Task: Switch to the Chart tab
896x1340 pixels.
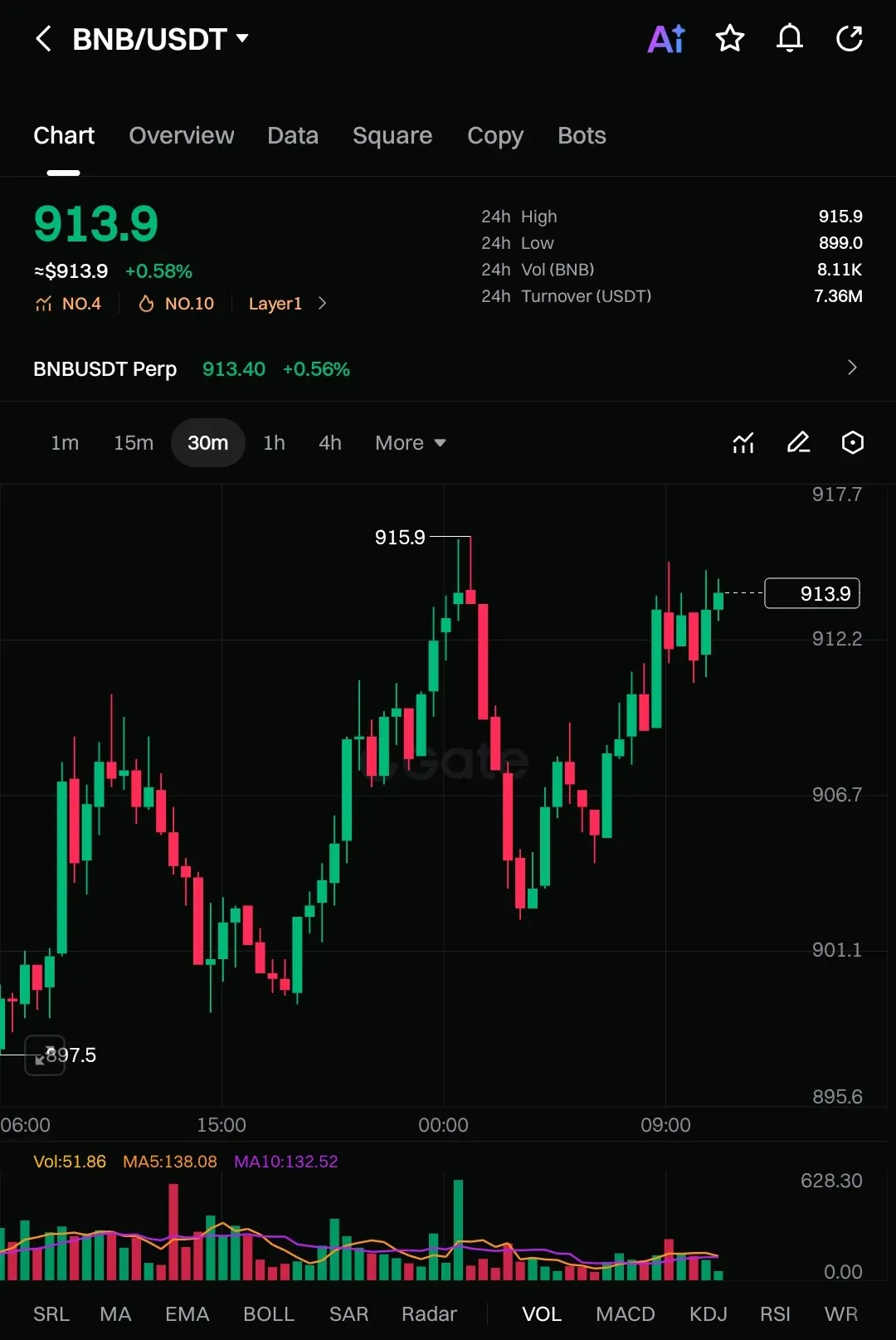Action: coord(64,135)
